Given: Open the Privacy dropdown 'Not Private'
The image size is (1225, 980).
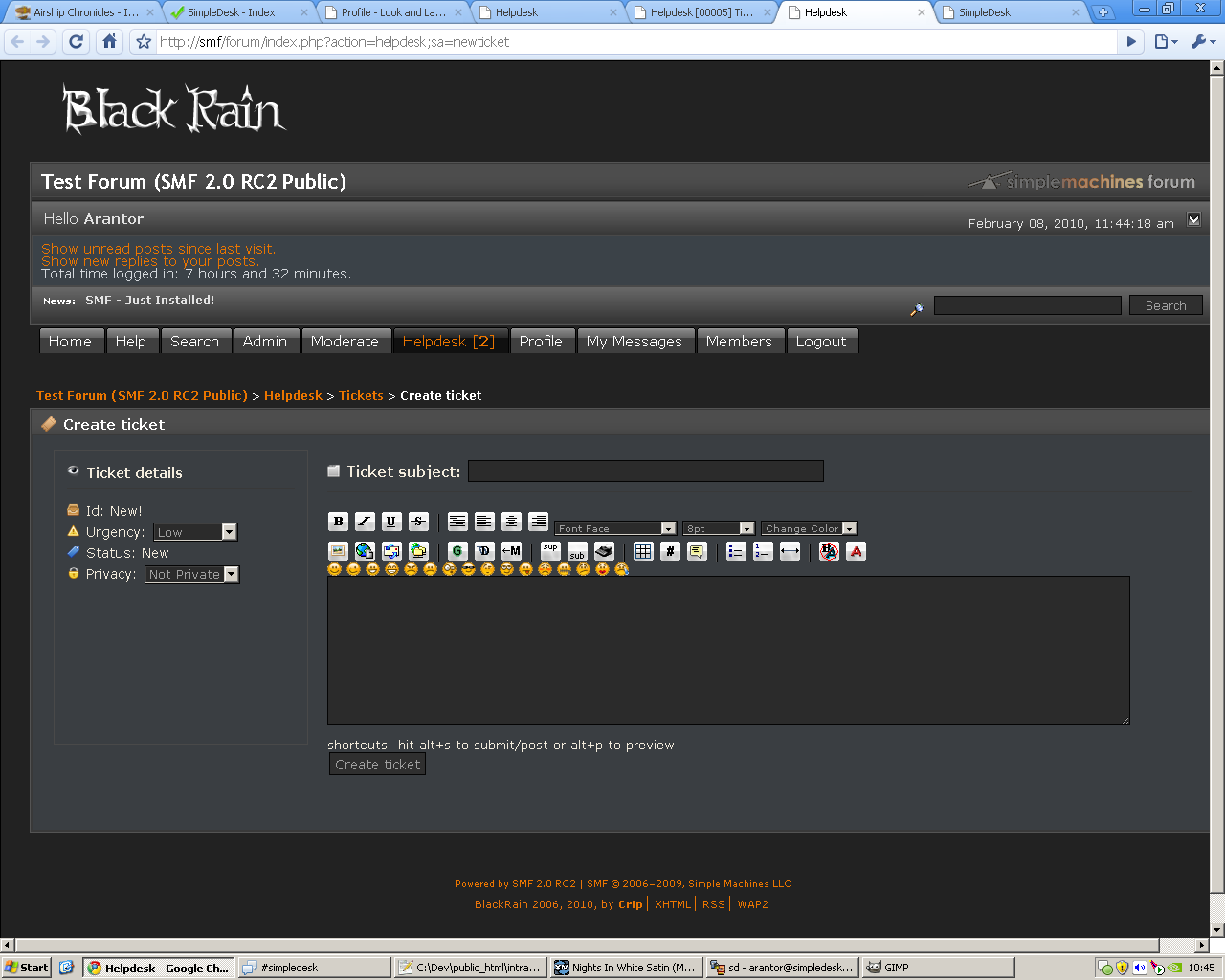Looking at the screenshot, I should tap(192, 574).
